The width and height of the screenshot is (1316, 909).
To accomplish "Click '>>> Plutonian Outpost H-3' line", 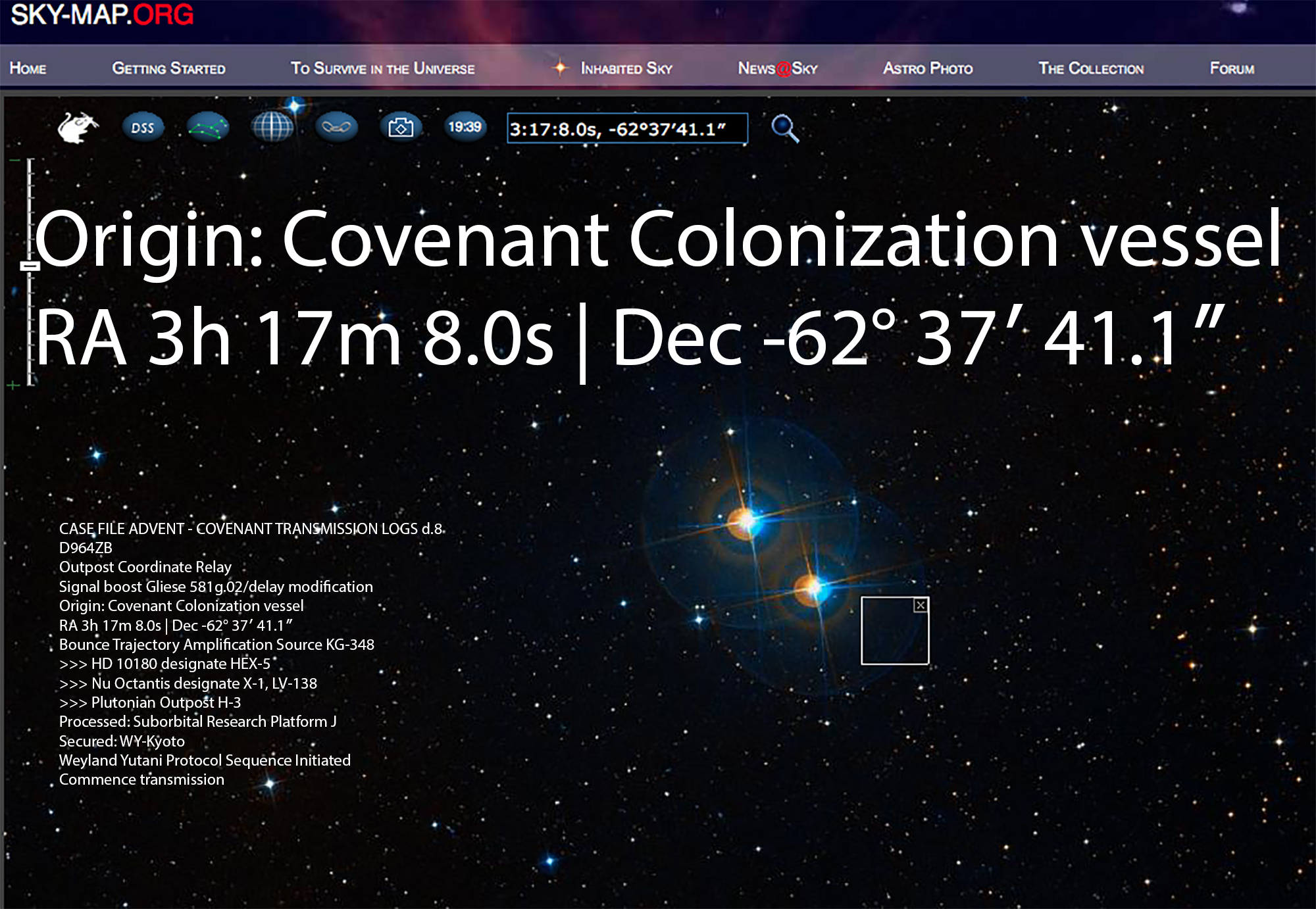I will tap(150, 702).
